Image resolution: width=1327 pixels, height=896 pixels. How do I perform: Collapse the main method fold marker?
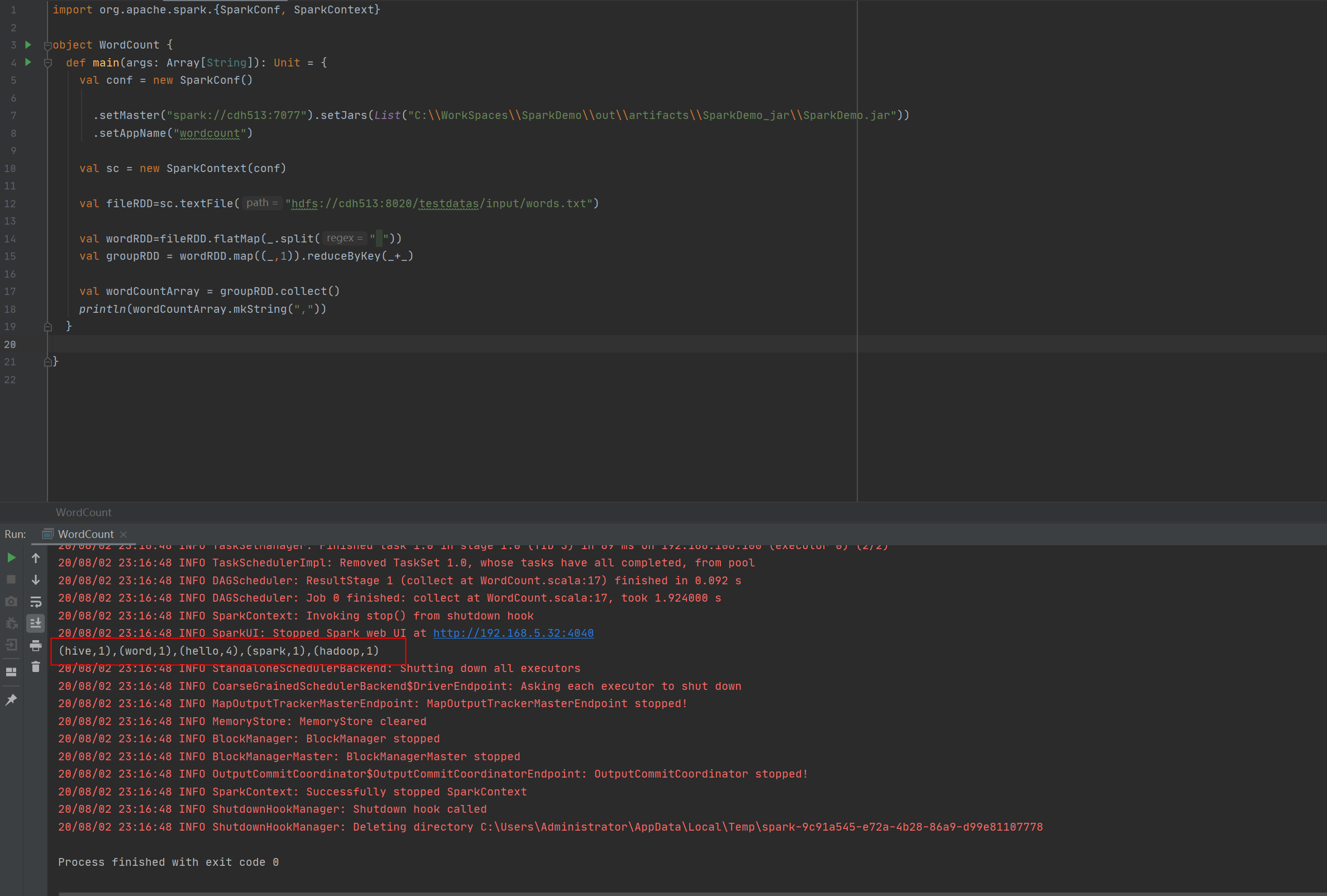(x=48, y=63)
